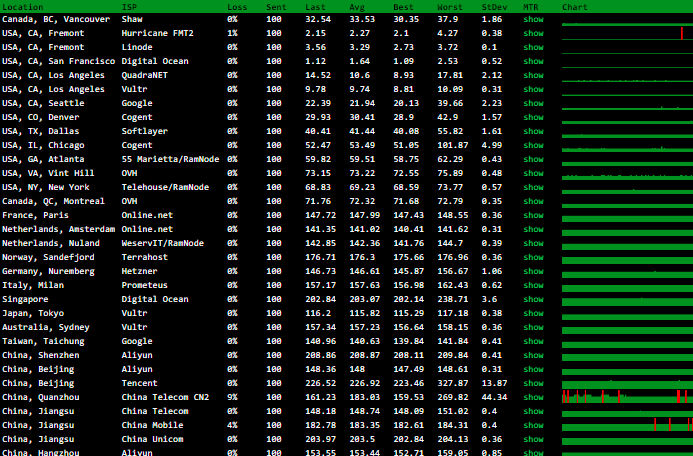Click the 'China Telecom CN2' ISP text
Screen dimensions: 693x456
coord(165,397)
